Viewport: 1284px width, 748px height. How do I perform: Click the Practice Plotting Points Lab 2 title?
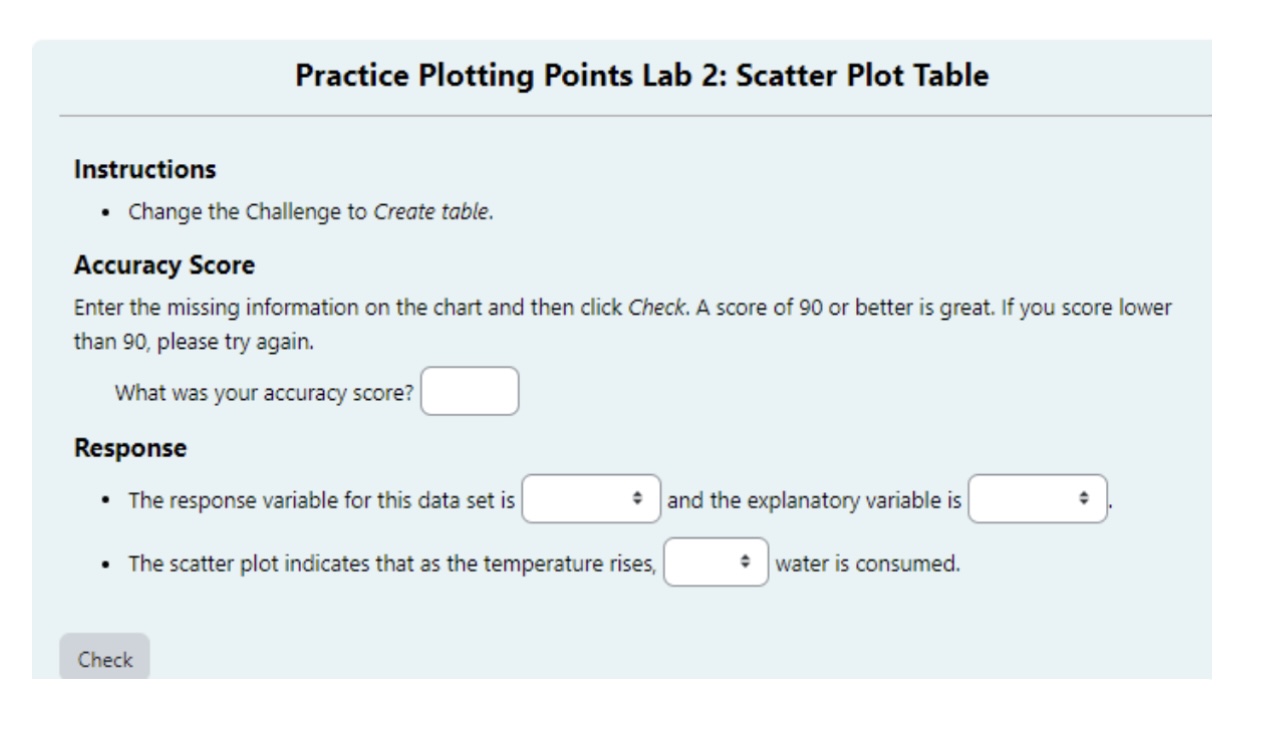click(x=642, y=68)
